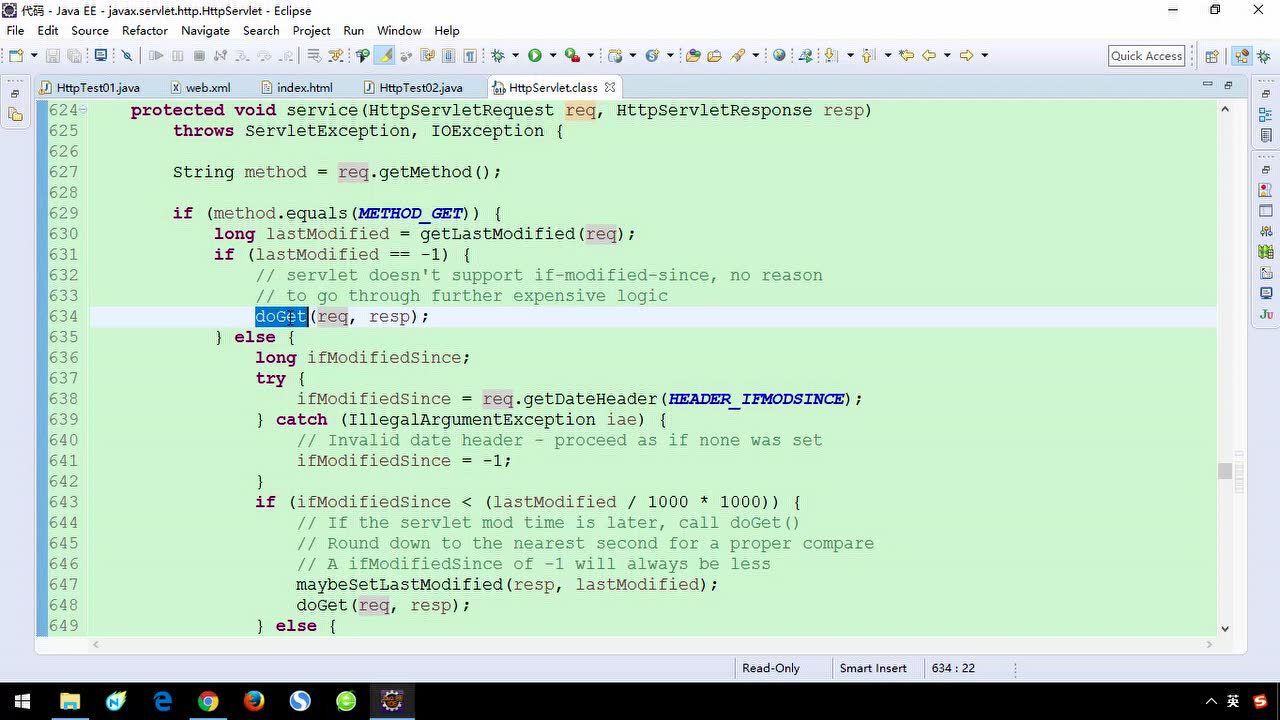The image size is (1280, 720).
Task: Click the vertical scrollbar thumb in editor
Action: click(1225, 472)
